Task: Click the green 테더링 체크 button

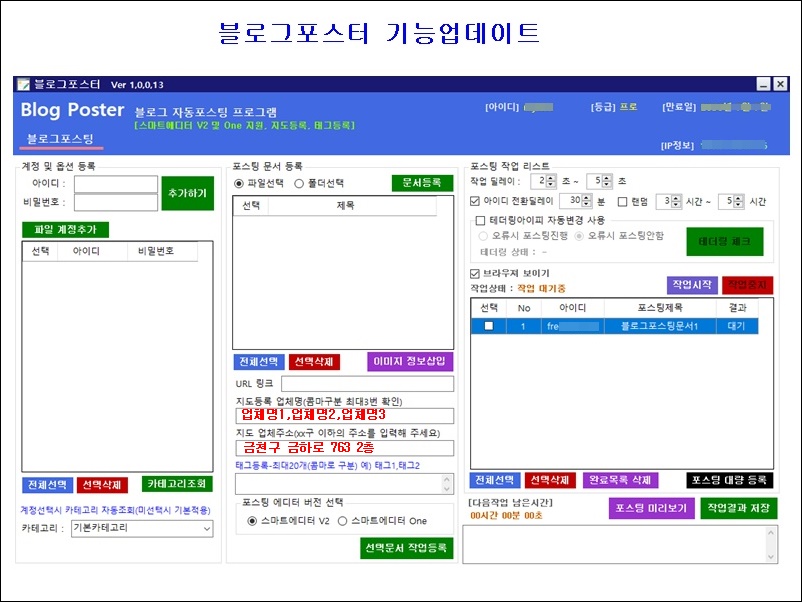Action: [x=725, y=242]
